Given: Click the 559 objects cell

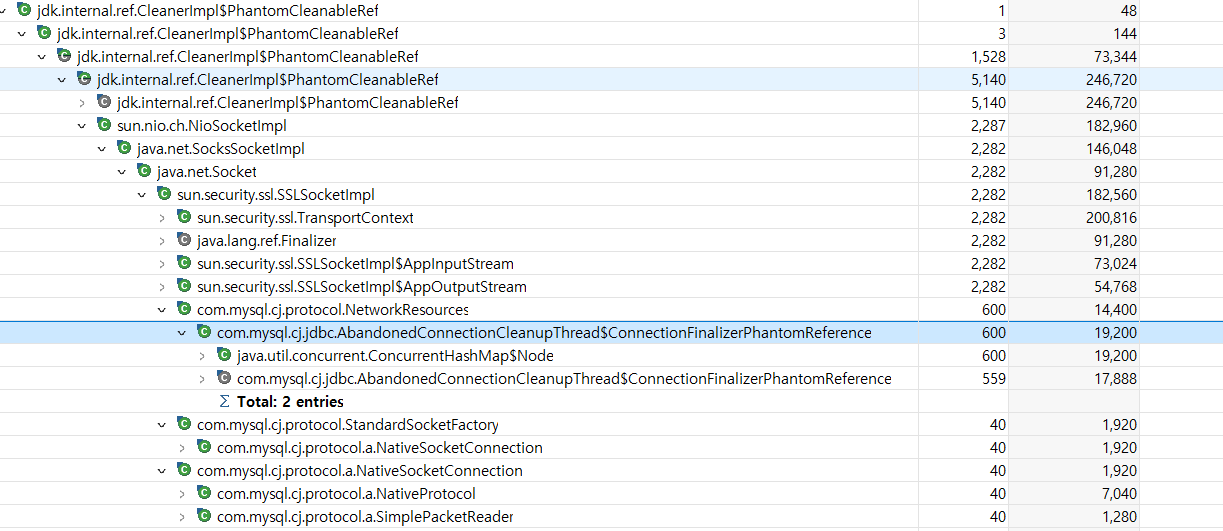Looking at the screenshot, I should (x=995, y=378).
